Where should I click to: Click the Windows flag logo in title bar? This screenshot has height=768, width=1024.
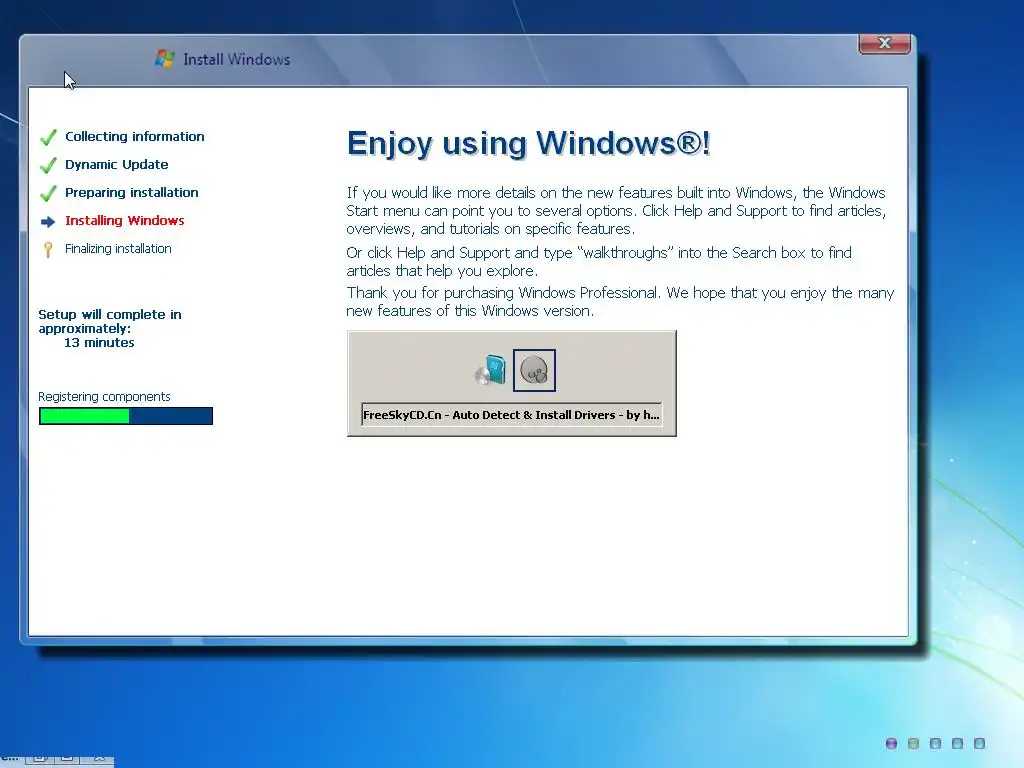pyautogui.click(x=165, y=59)
